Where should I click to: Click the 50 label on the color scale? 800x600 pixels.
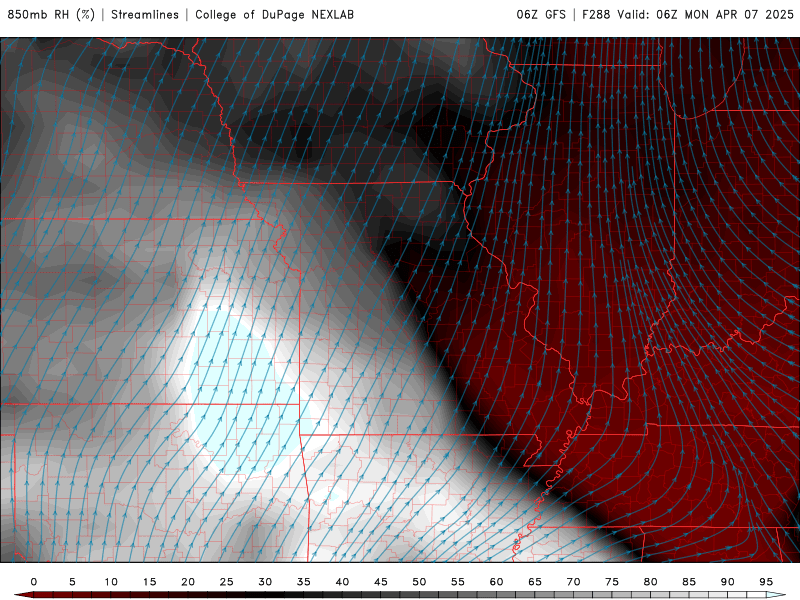tap(419, 582)
